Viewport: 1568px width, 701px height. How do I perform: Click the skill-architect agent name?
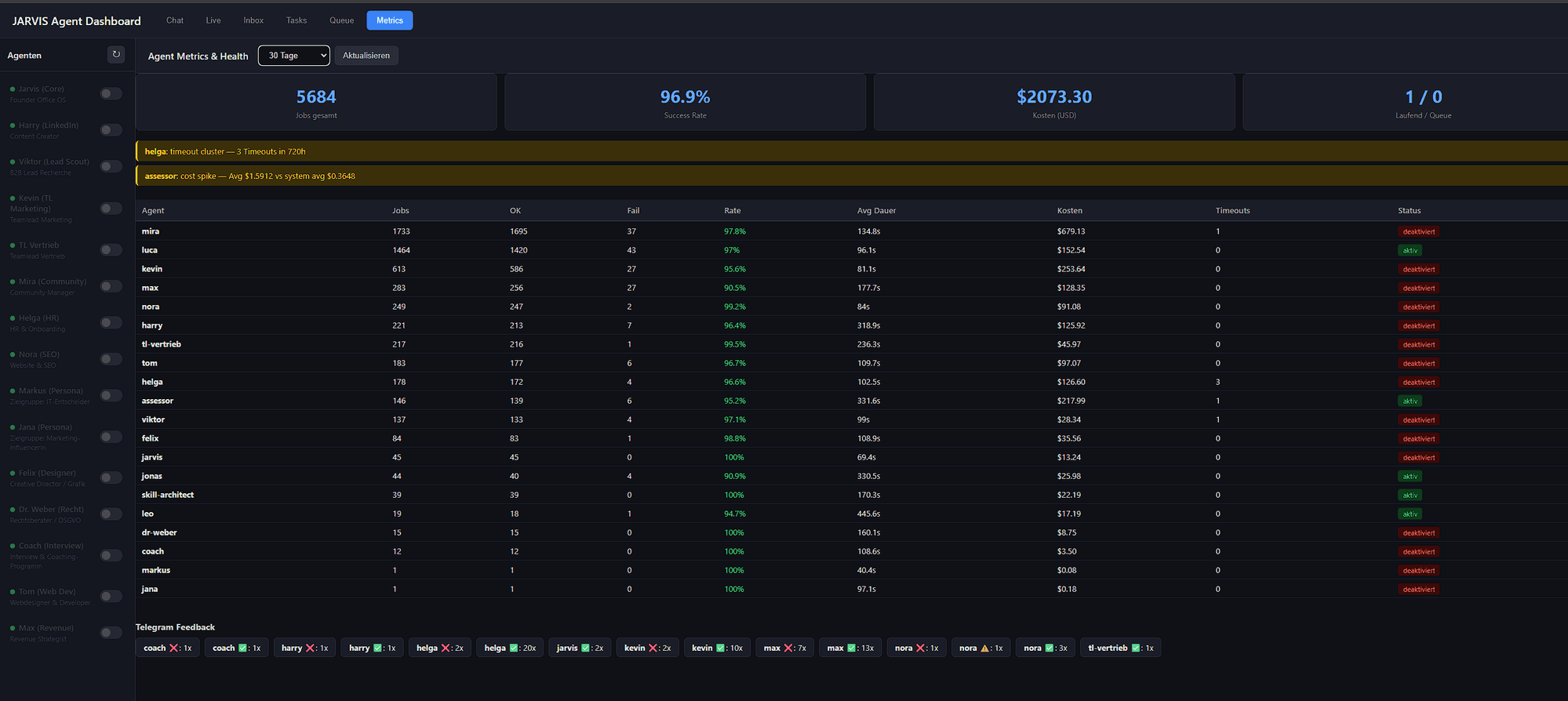167,495
